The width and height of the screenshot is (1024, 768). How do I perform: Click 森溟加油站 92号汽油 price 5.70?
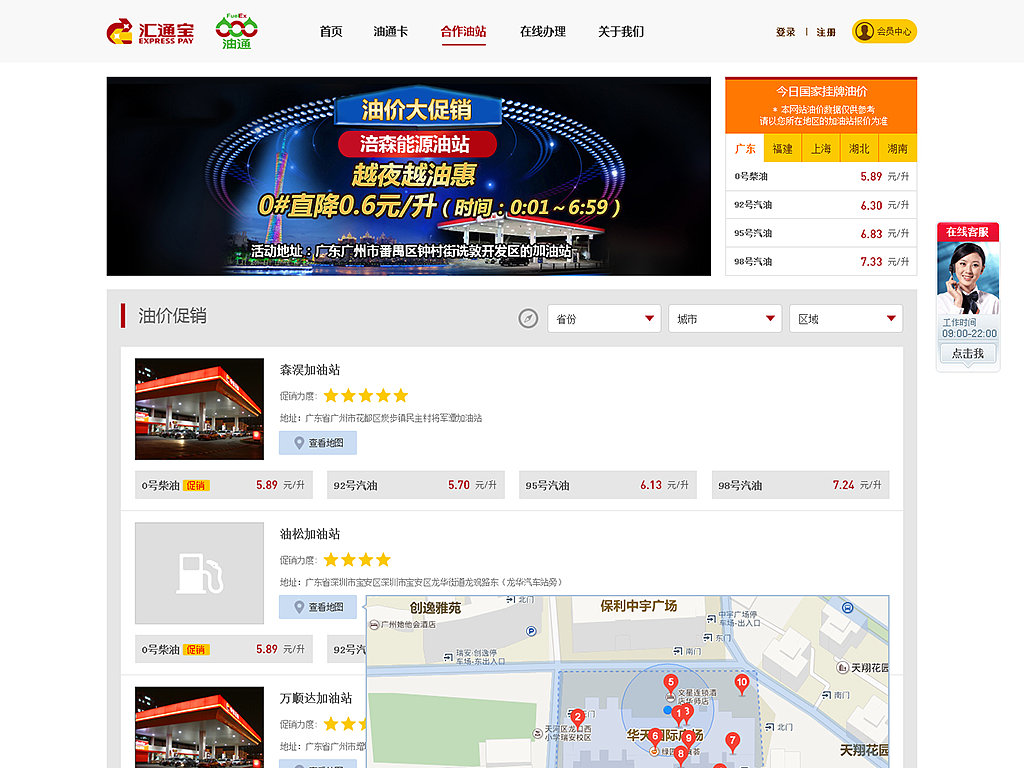click(x=415, y=485)
